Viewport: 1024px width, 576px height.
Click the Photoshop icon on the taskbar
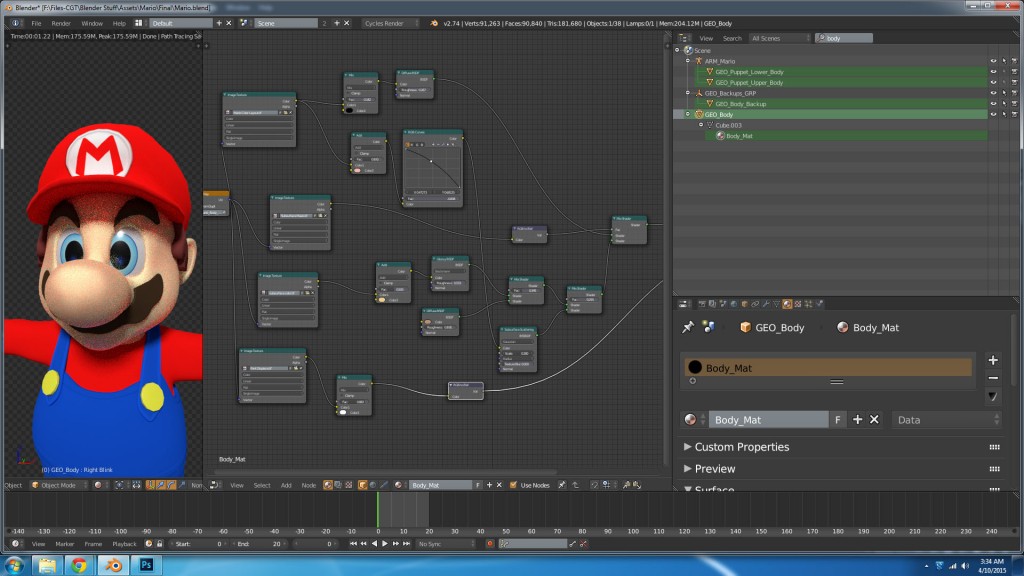(x=145, y=565)
